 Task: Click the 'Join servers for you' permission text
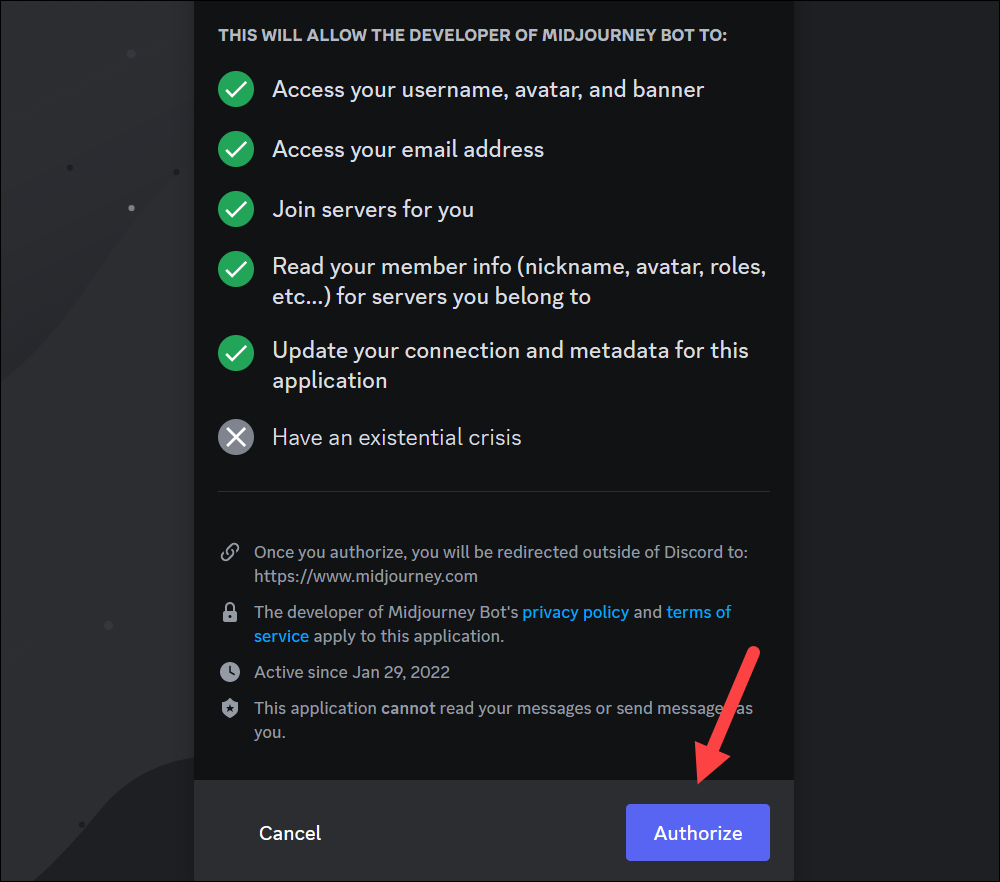coord(373,209)
